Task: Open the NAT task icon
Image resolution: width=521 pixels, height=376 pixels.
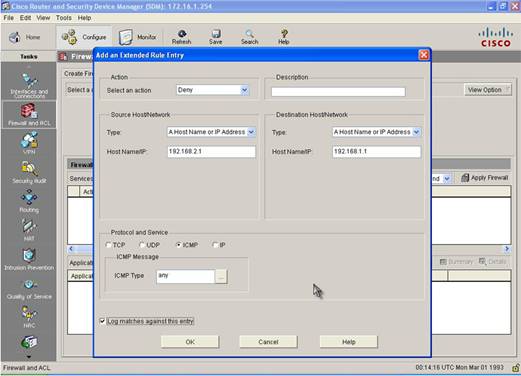Action: (29, 230)
